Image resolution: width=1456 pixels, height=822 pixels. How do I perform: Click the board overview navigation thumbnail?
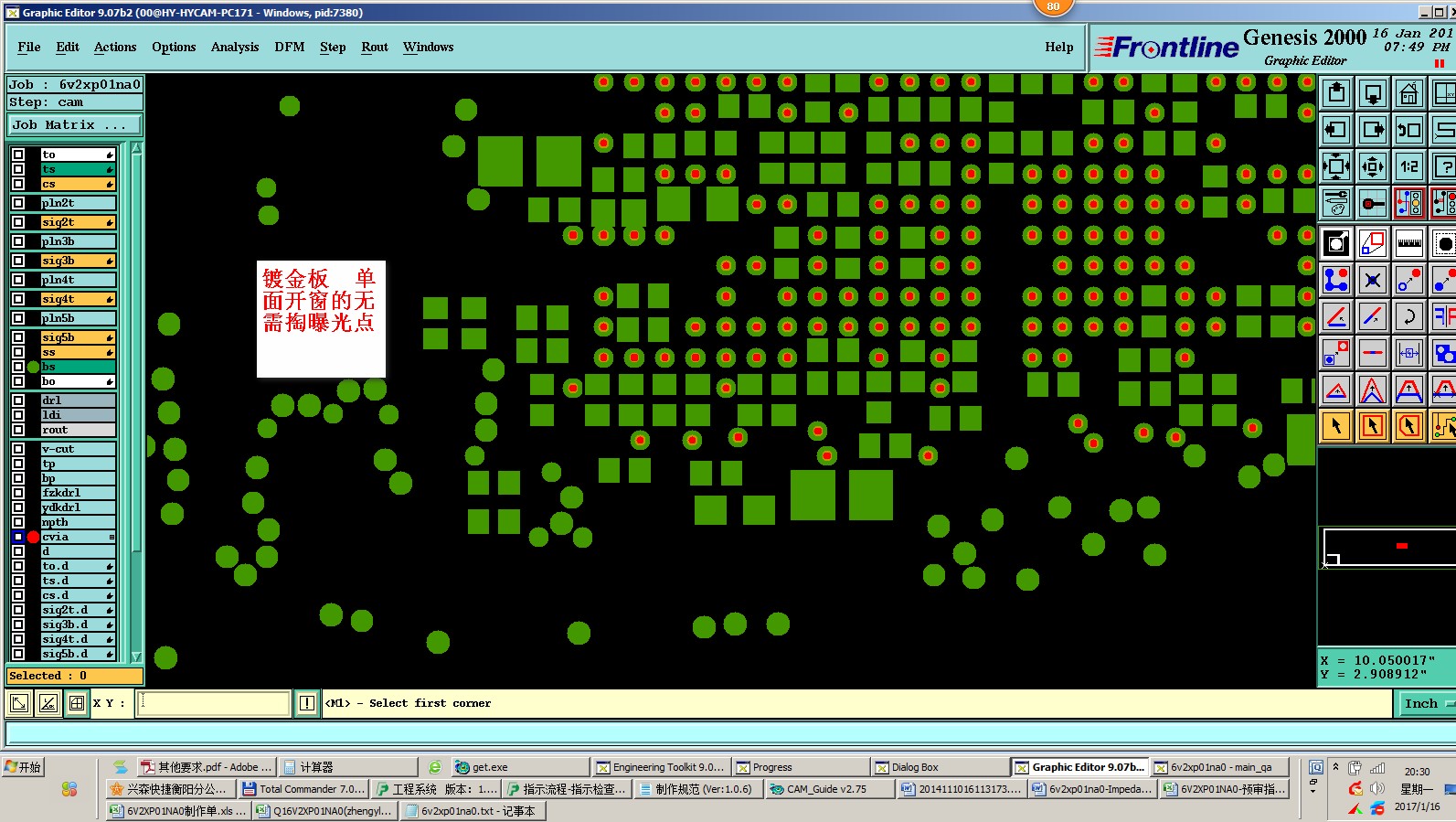pos(1388,547)
